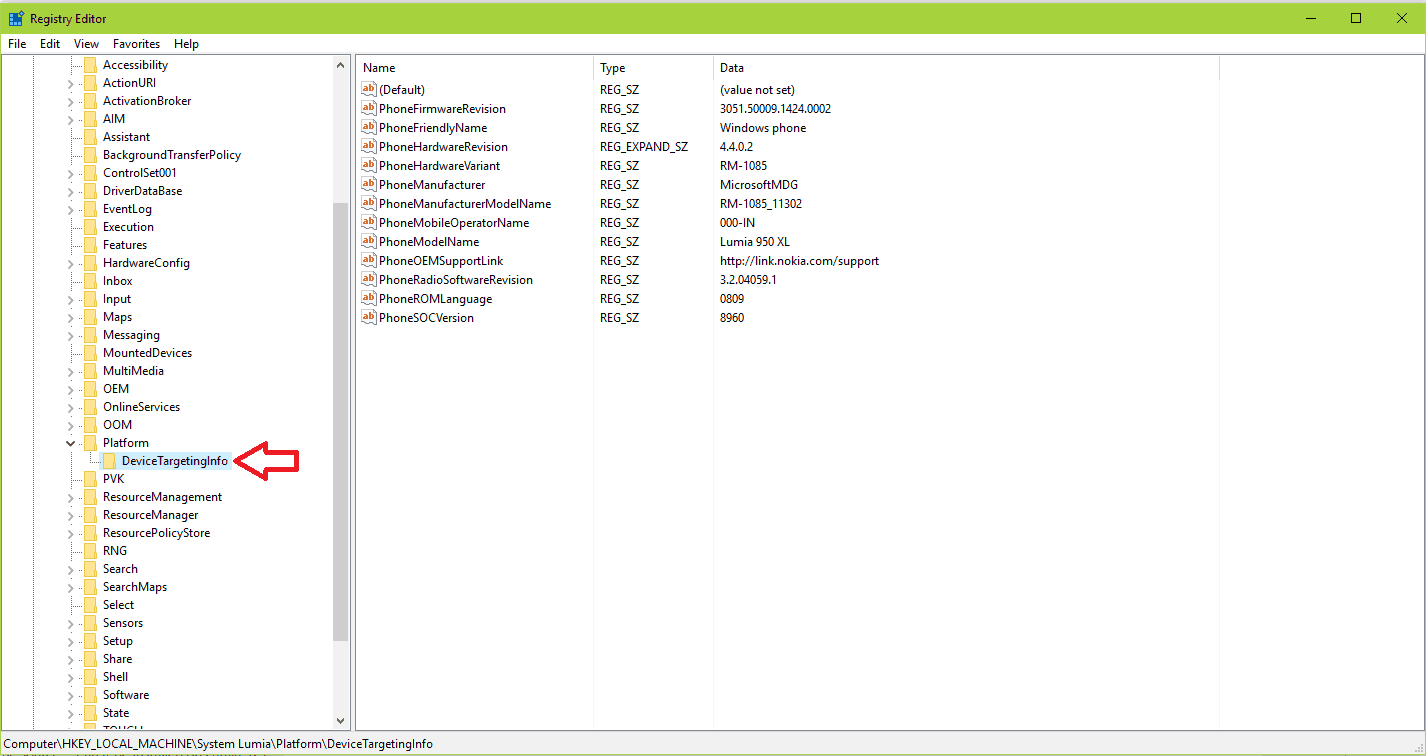Open the Edit menu
The image size is (1426, 756).
point(50,44)
